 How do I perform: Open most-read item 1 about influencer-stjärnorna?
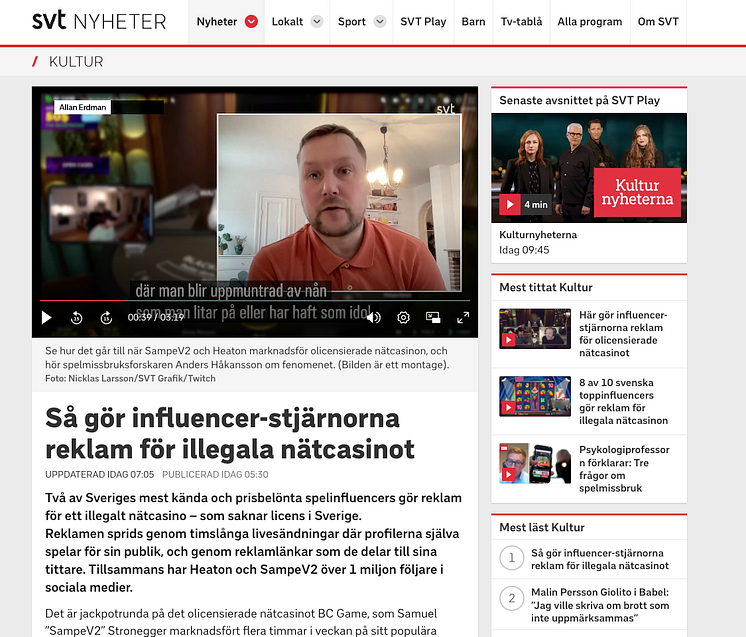[x=599, y=559]
